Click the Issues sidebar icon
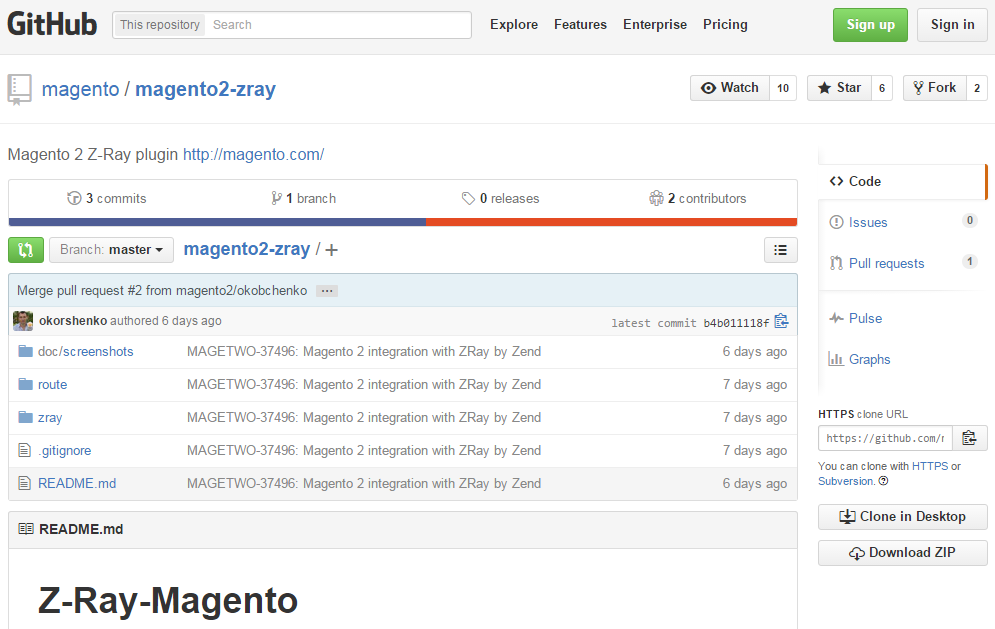 point(836,222)
